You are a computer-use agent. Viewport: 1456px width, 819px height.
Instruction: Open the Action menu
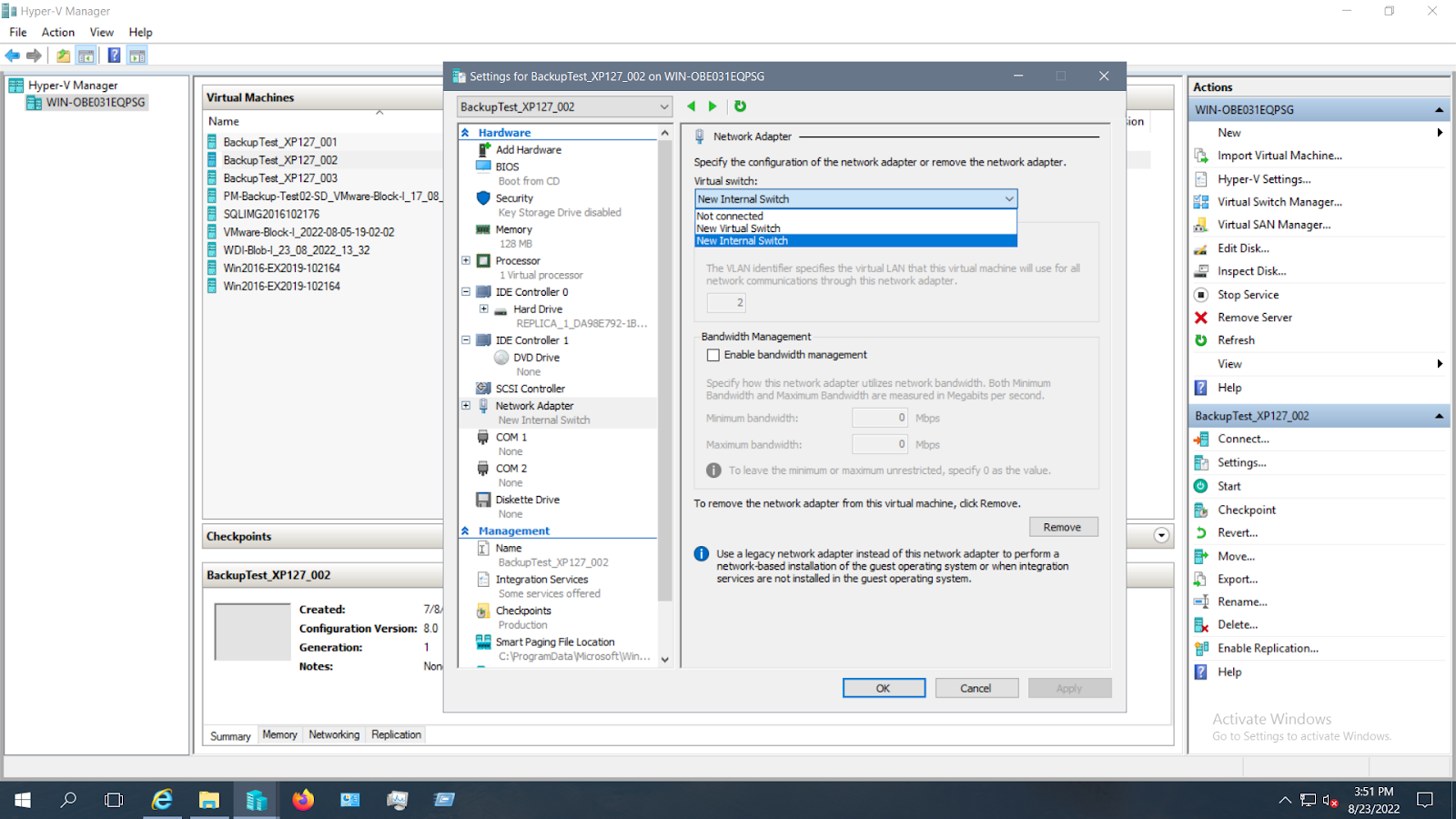(x=57, y=32)
